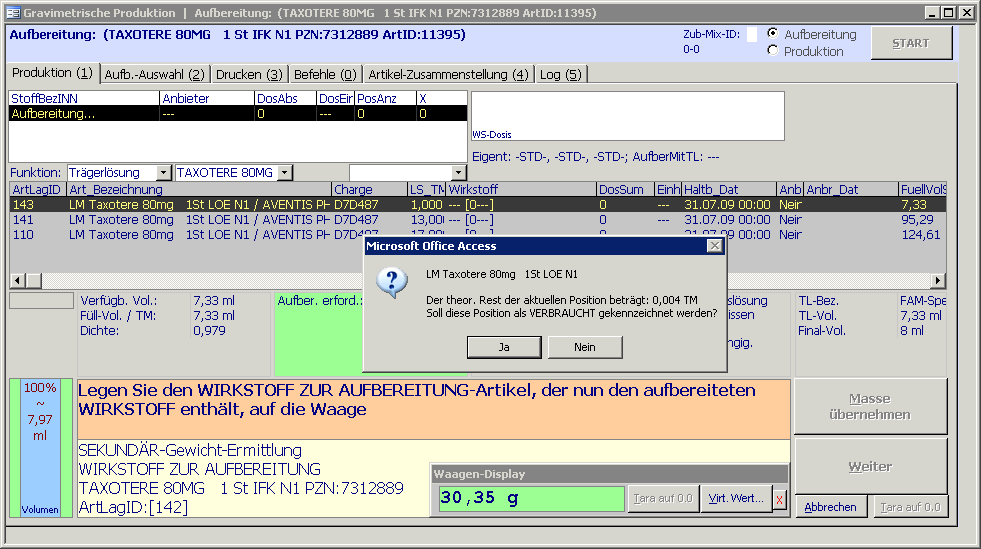Minimize the Gravimetrische Produktion window

(x=932, y=13)
